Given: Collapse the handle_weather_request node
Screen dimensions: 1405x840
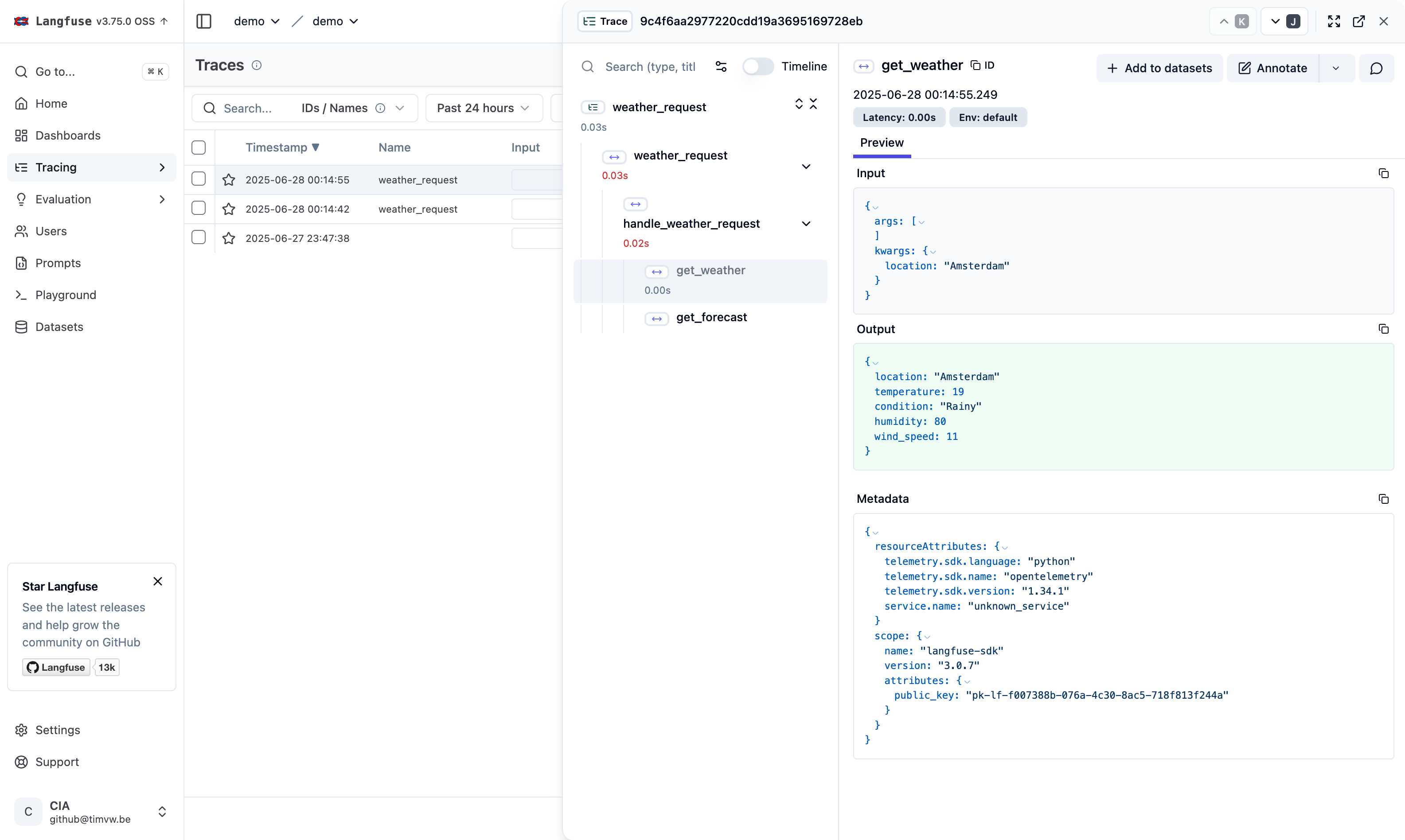Looking at the screenshot, I should tap(806, 224).
